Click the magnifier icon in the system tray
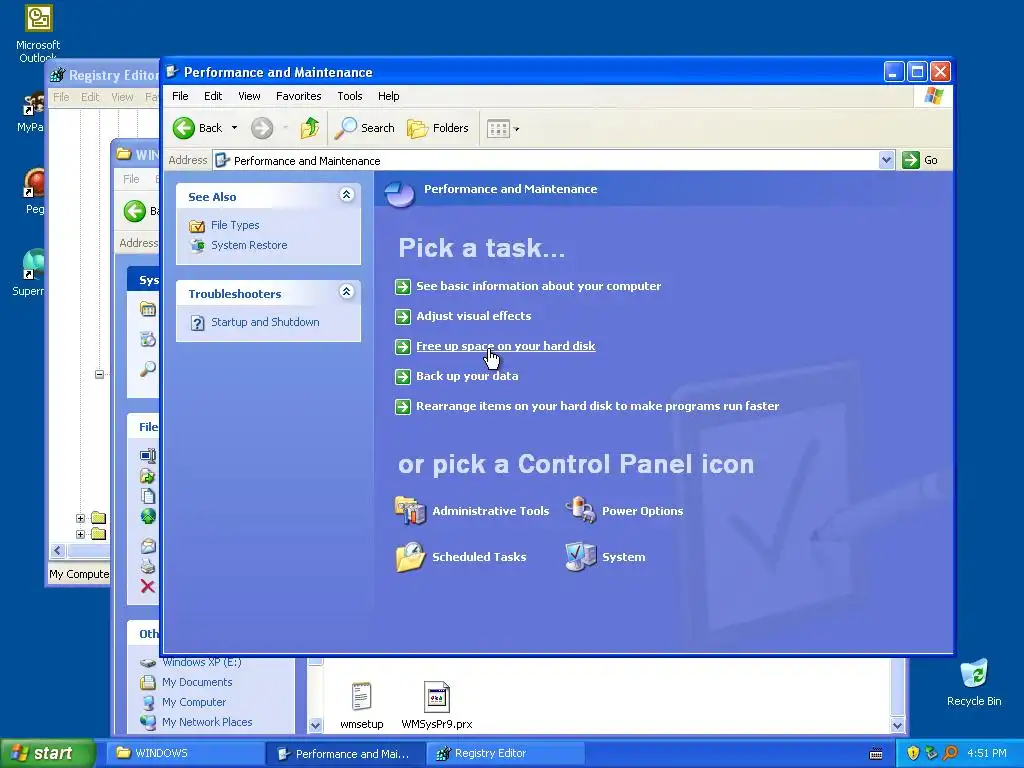Screen dimensions: 1024x768 (950, 753)
